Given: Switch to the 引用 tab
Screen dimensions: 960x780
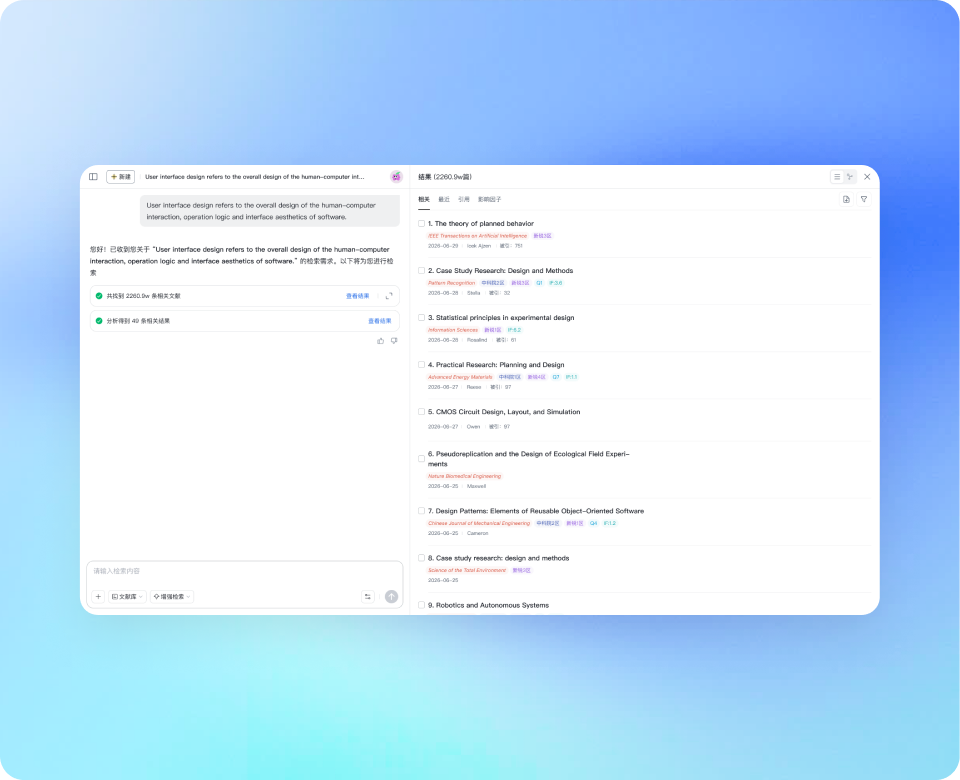Looking at the screenshot, I should pyautogui.click(x=464, y=200).
